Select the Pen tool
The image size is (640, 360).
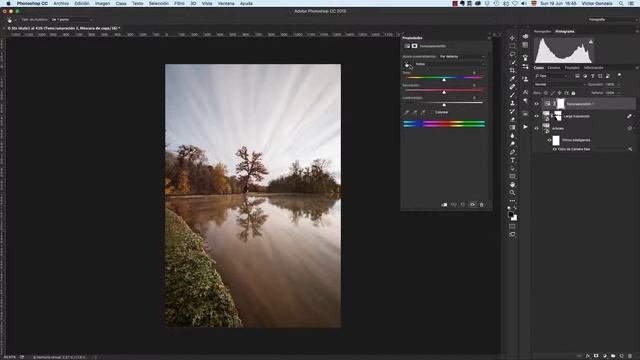point(512,152)
